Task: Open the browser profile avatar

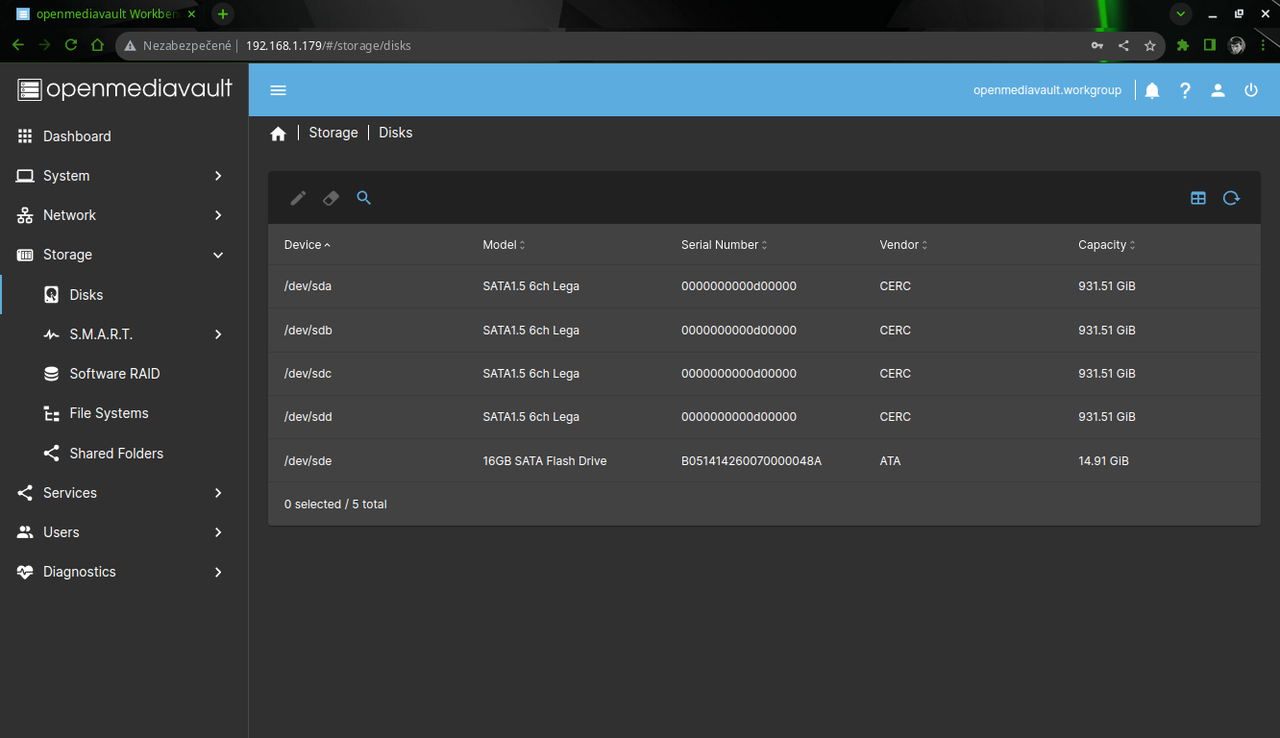Action: tap(1237, 45)
